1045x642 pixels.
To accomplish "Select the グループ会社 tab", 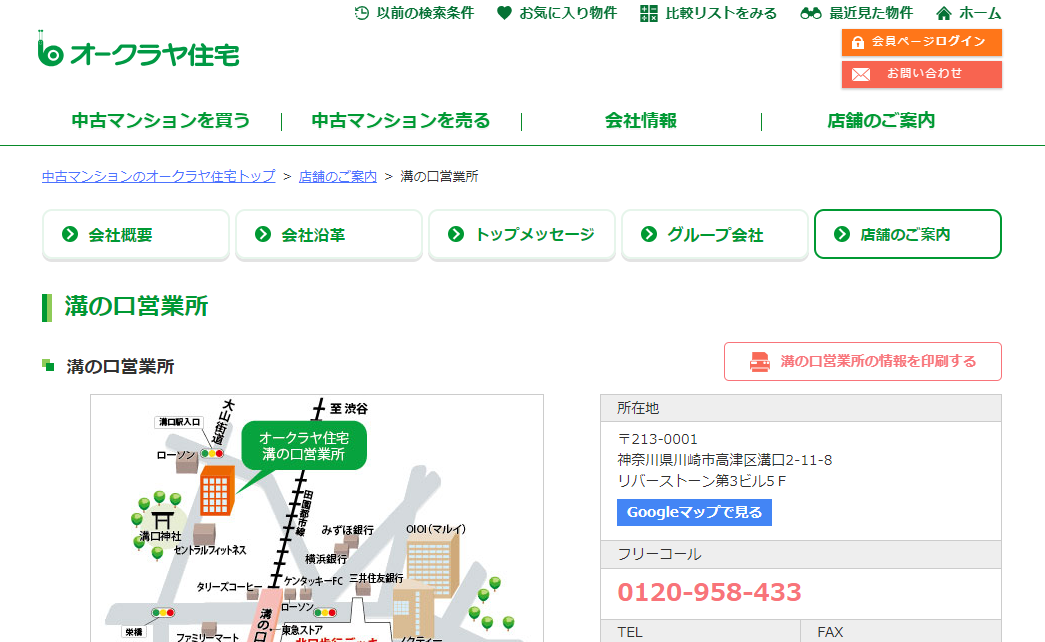I will 715,235.
